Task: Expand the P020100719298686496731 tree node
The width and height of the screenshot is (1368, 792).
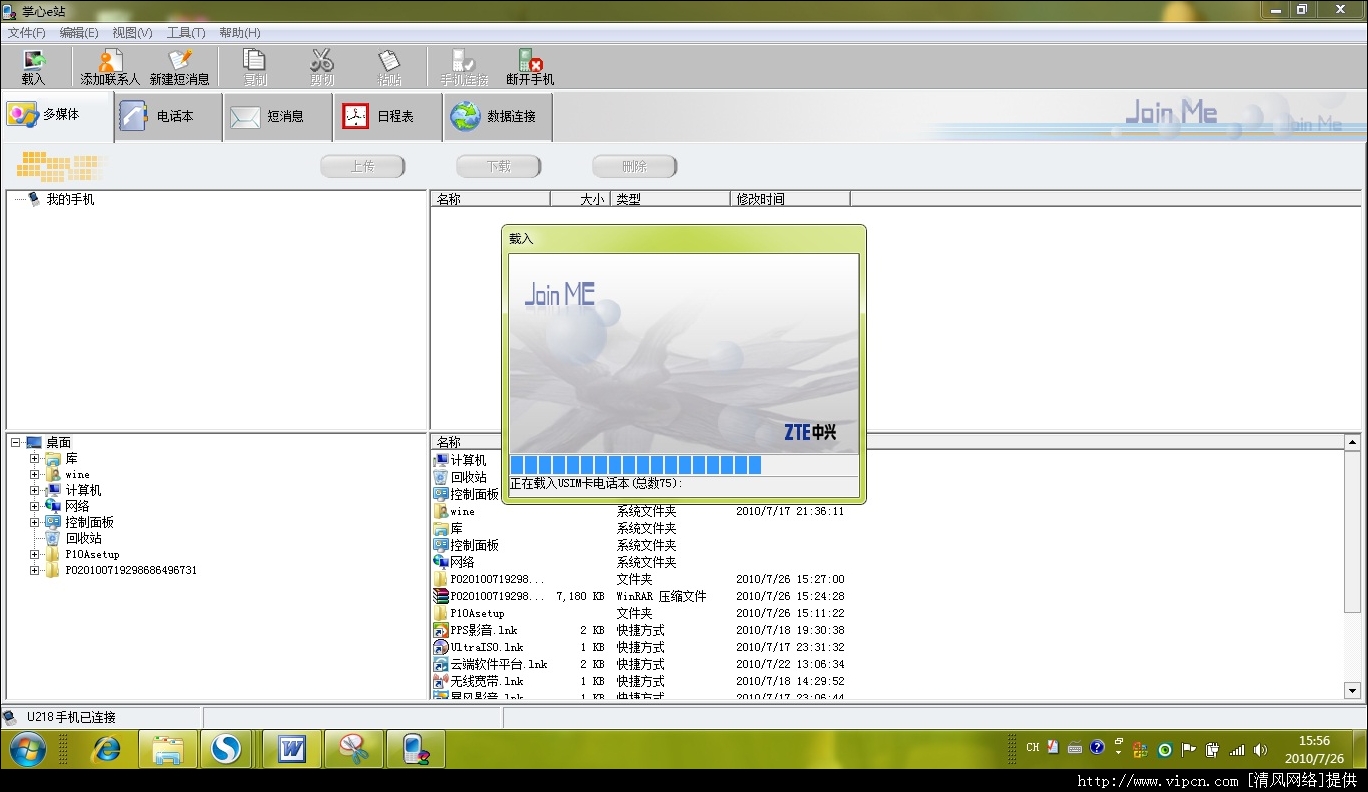Action: coord(34,570)
